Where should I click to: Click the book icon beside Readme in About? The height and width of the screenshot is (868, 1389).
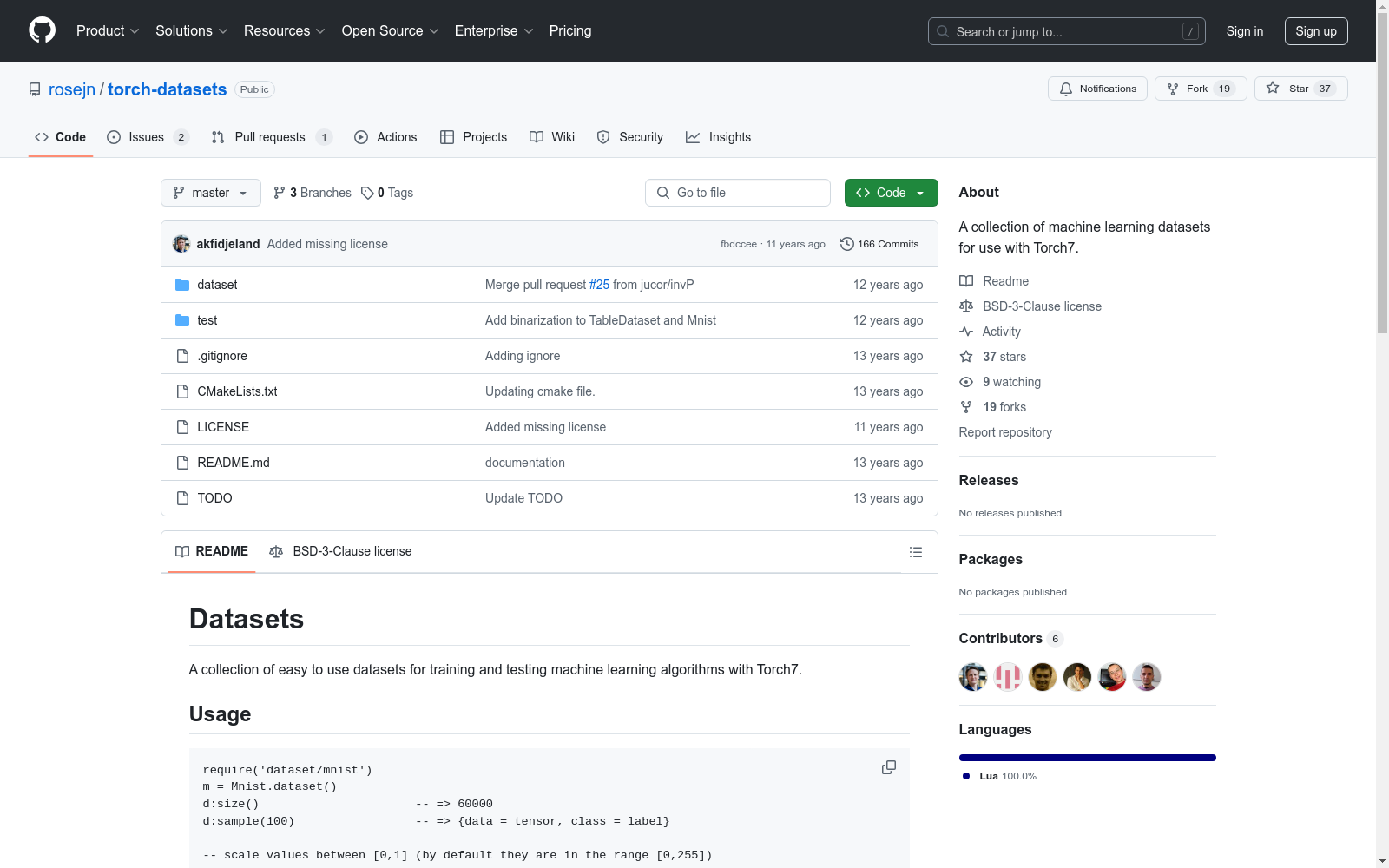966,281
